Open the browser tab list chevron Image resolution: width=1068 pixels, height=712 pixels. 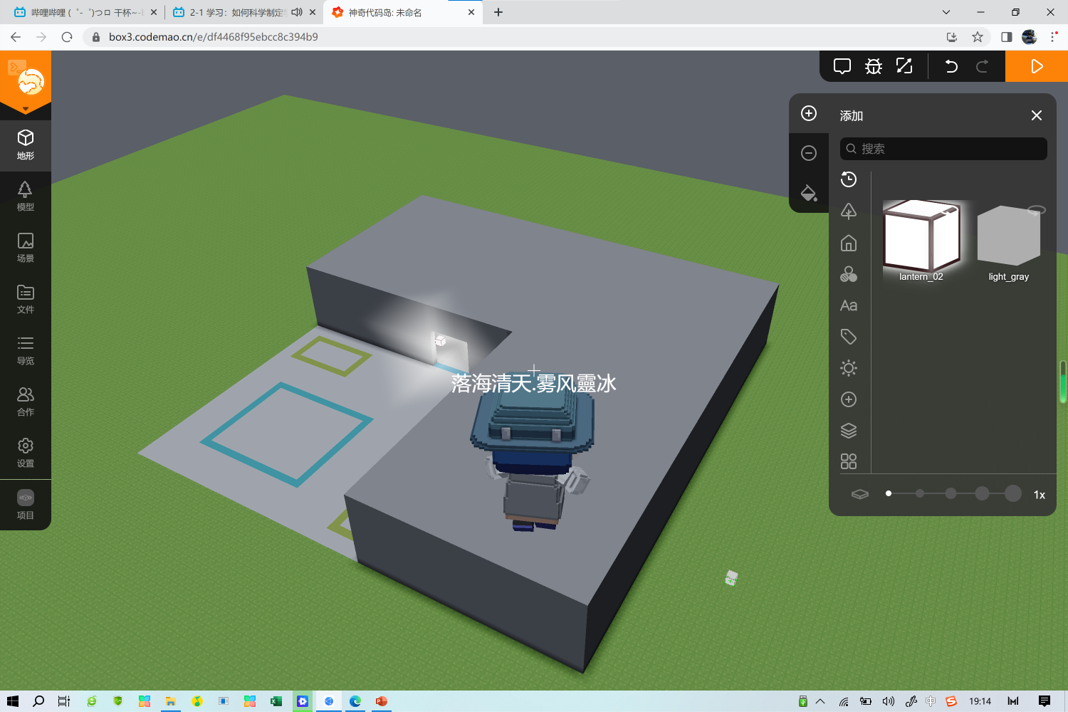pyautogui.click(x=946, y=12)
